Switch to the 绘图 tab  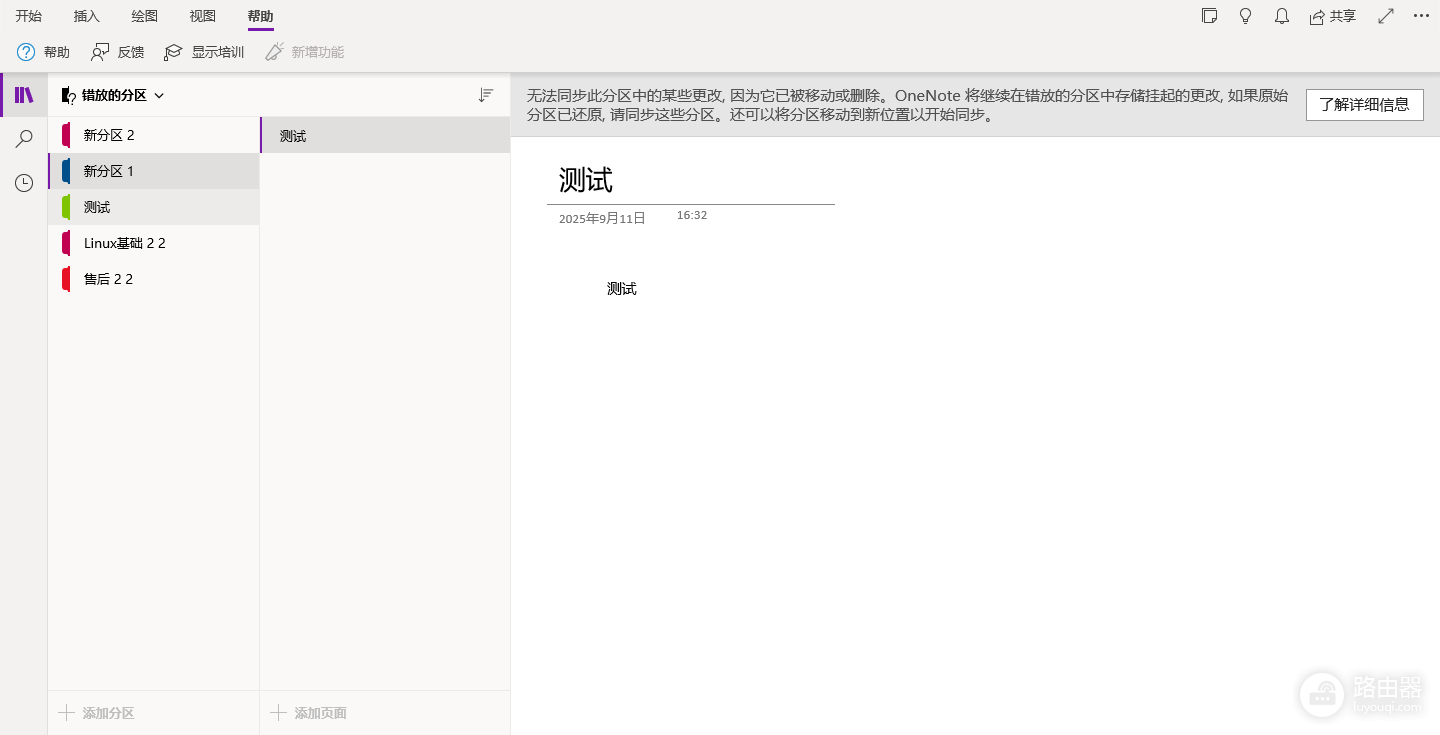pyautogui.click(x=145, y=16)
